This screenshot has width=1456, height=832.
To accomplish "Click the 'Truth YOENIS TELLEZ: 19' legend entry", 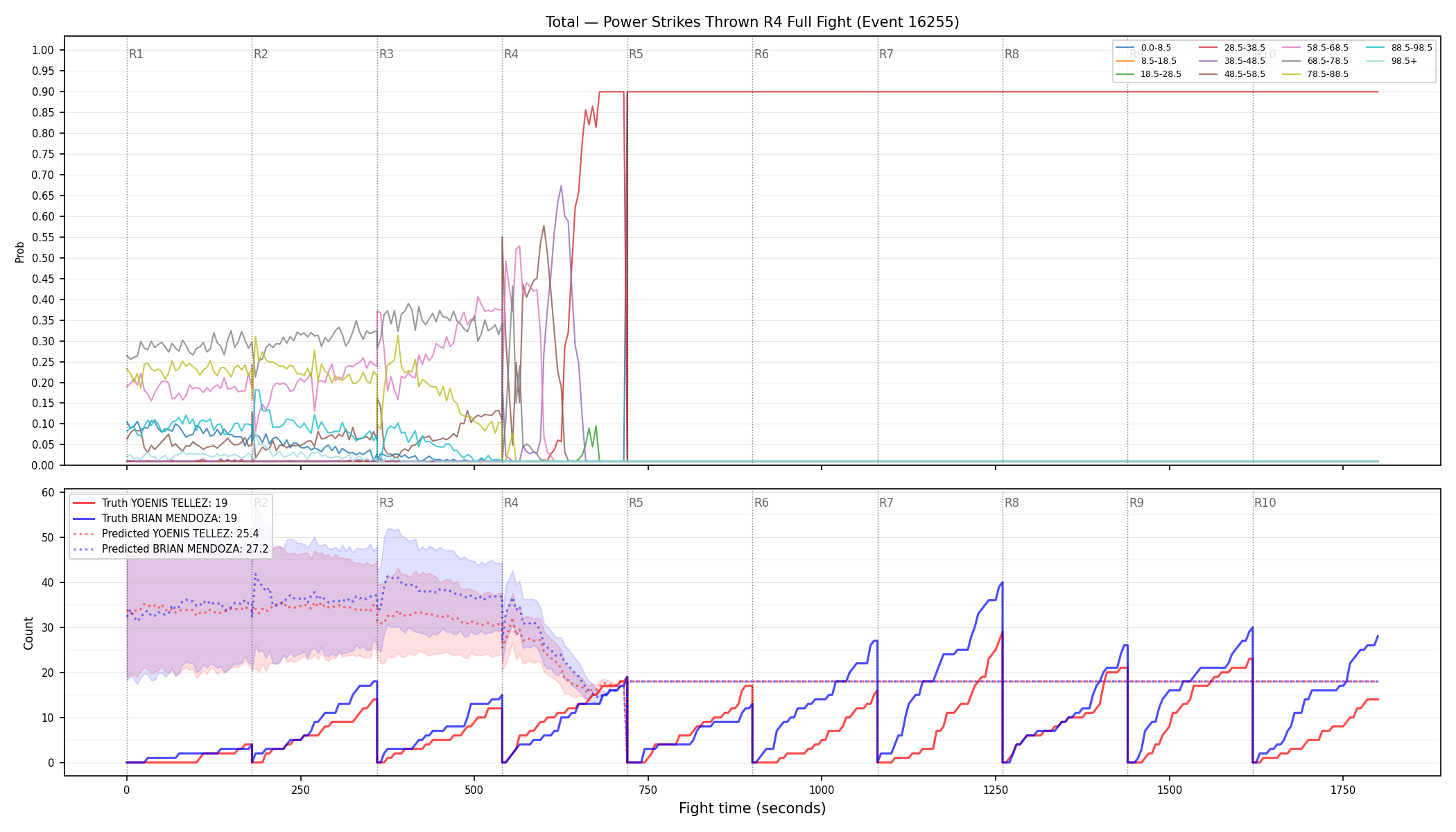I will [150, 503].
